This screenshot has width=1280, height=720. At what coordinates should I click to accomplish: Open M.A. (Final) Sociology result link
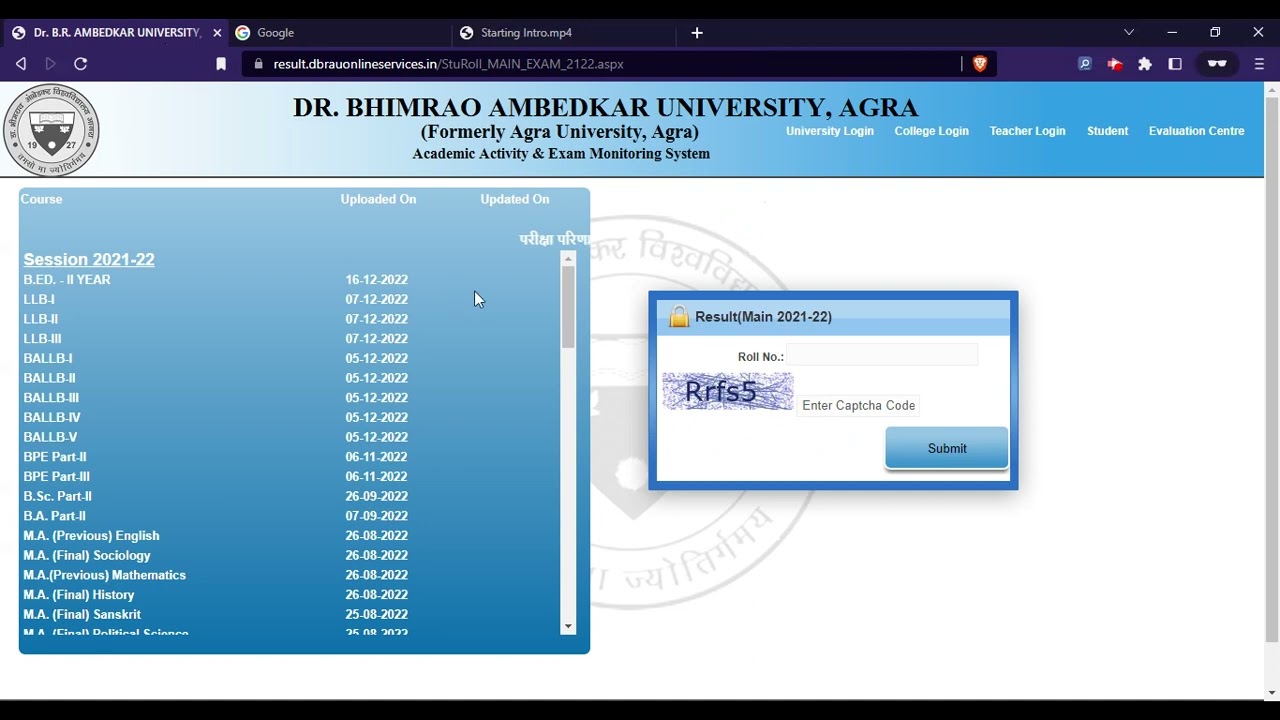87,555
